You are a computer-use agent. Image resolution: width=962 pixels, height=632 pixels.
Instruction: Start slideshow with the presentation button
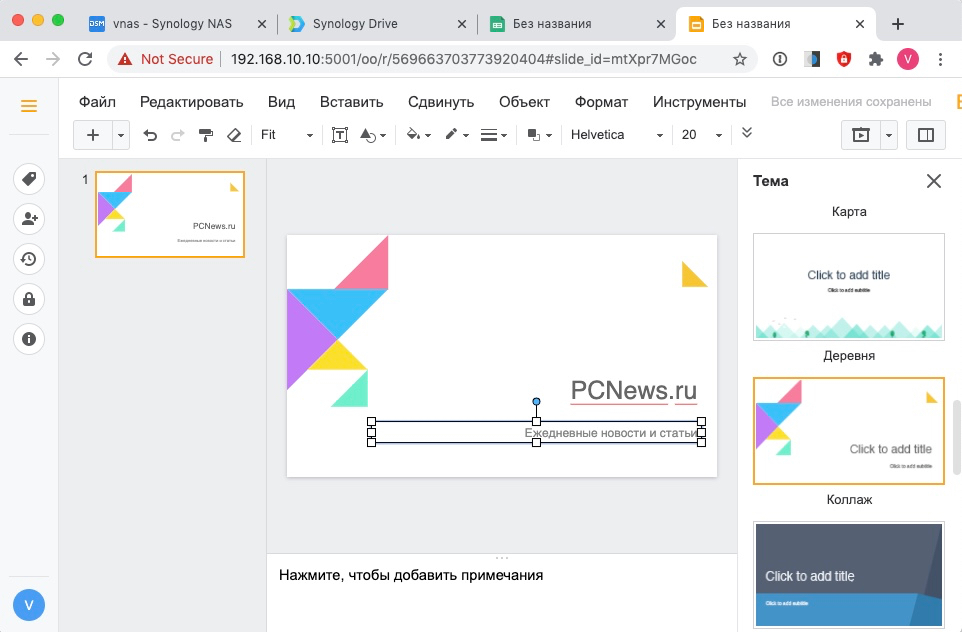click(860, 135)
